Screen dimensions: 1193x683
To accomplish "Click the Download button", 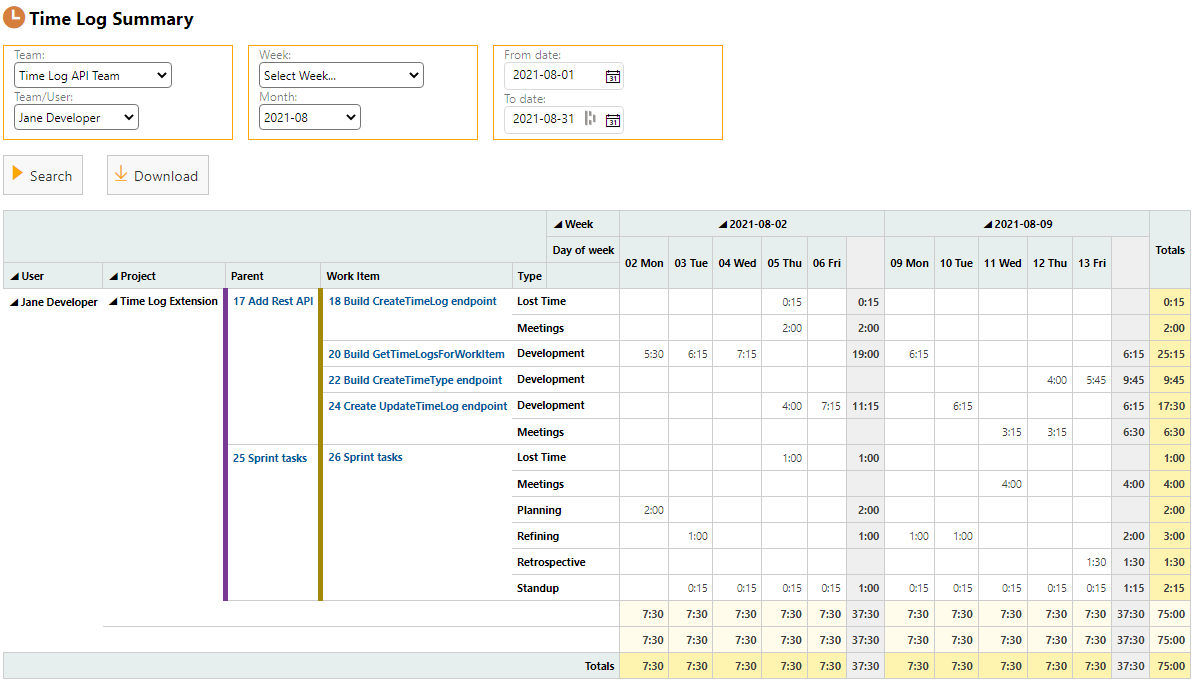I will [157, 176].
